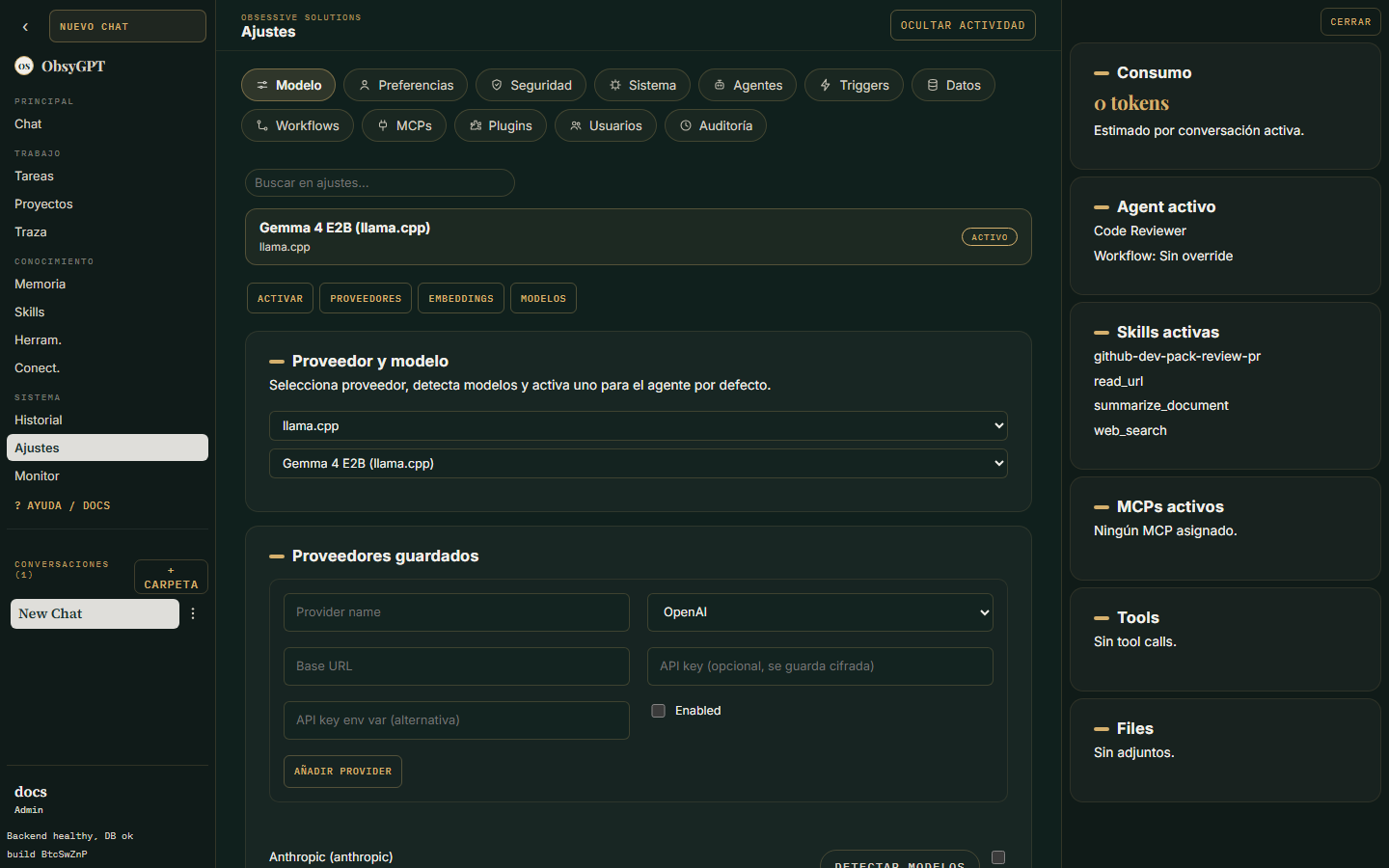Go to the Triggers tab

(854, 85)
